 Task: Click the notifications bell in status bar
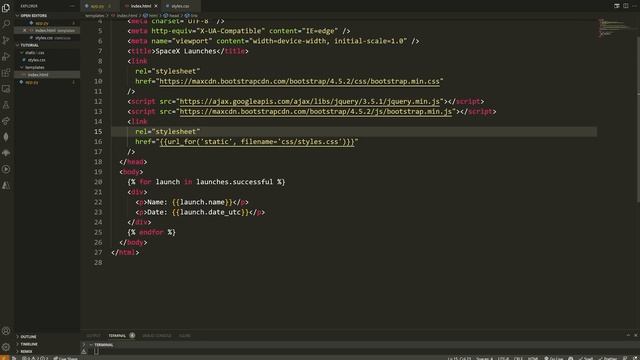(x=635, y=358)
